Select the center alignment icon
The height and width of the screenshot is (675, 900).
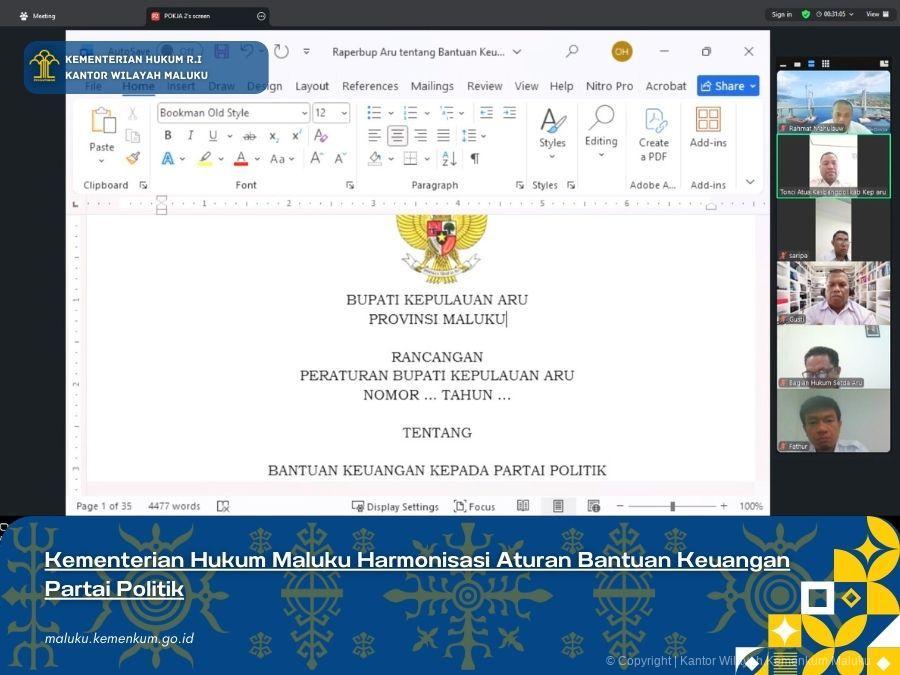[399, 135]
